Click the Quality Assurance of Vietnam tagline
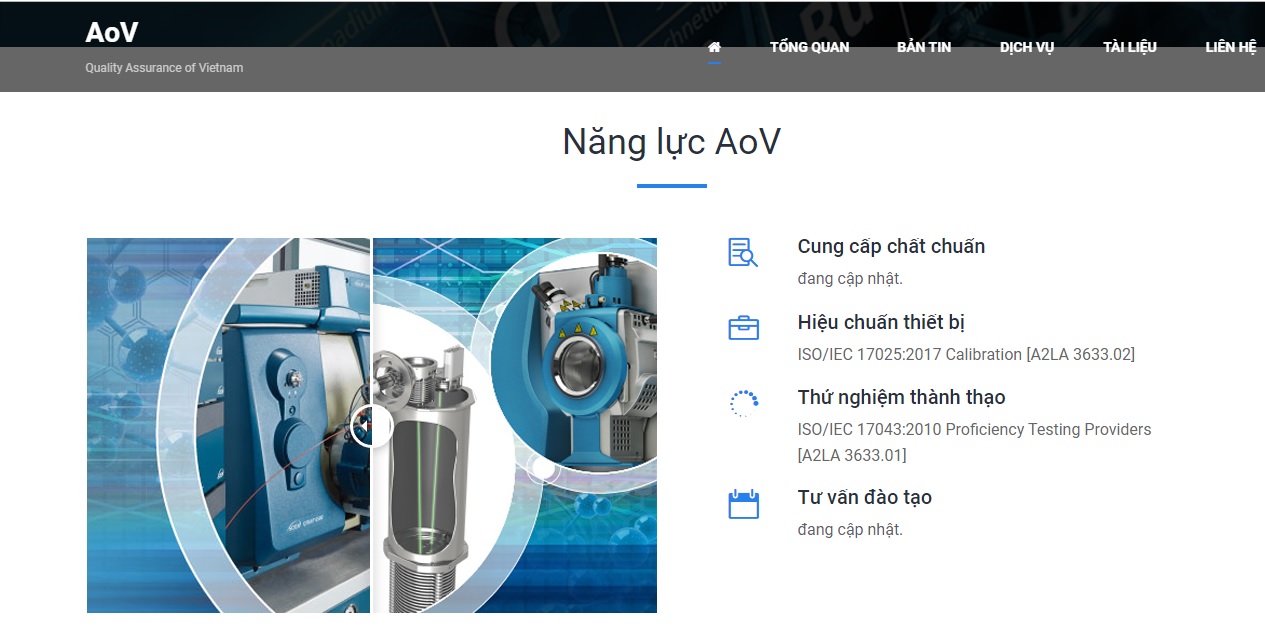Viewport: 1265px width, 627px height. coord(164,68)
